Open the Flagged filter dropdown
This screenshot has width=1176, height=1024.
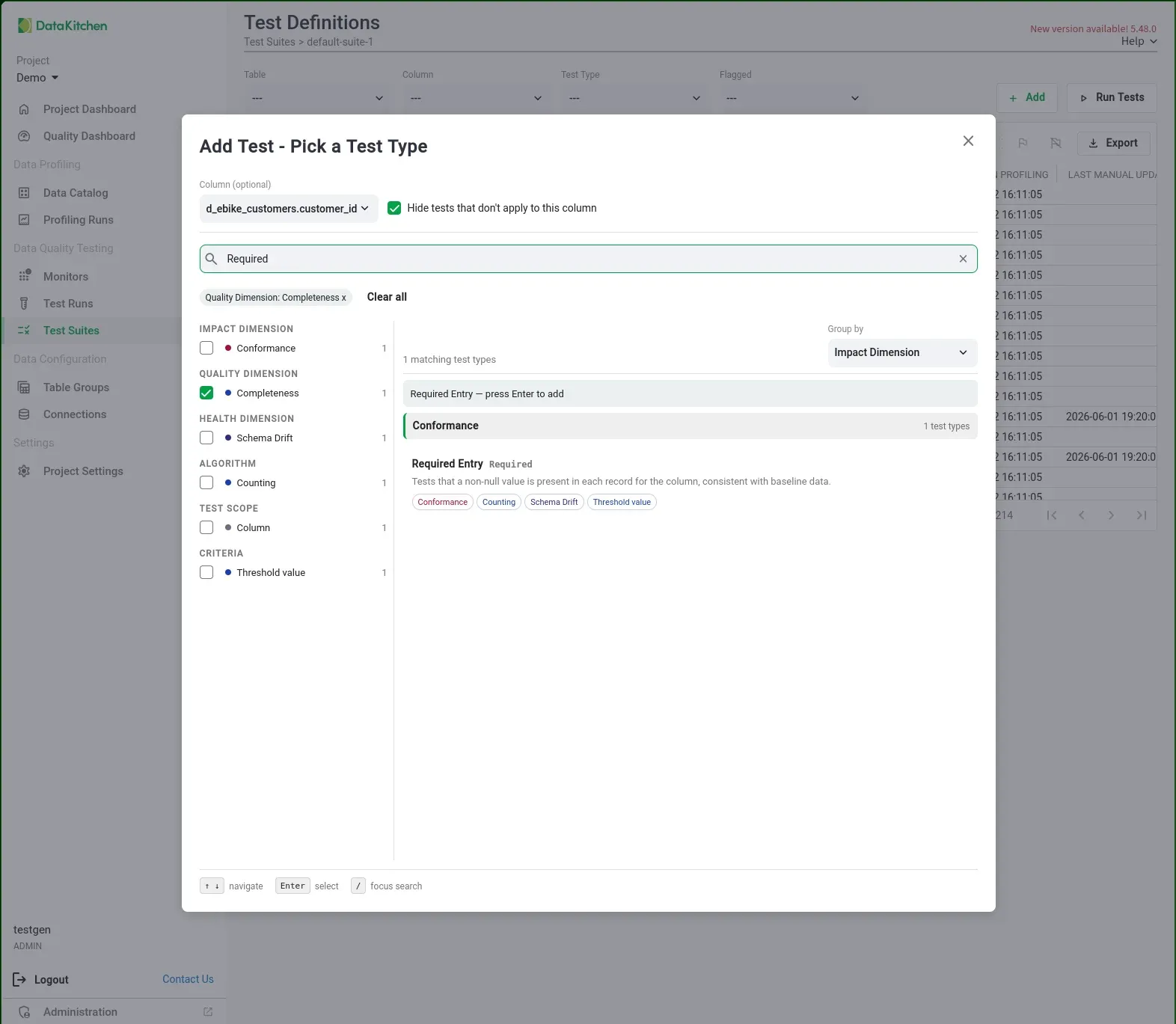point(793,98)
